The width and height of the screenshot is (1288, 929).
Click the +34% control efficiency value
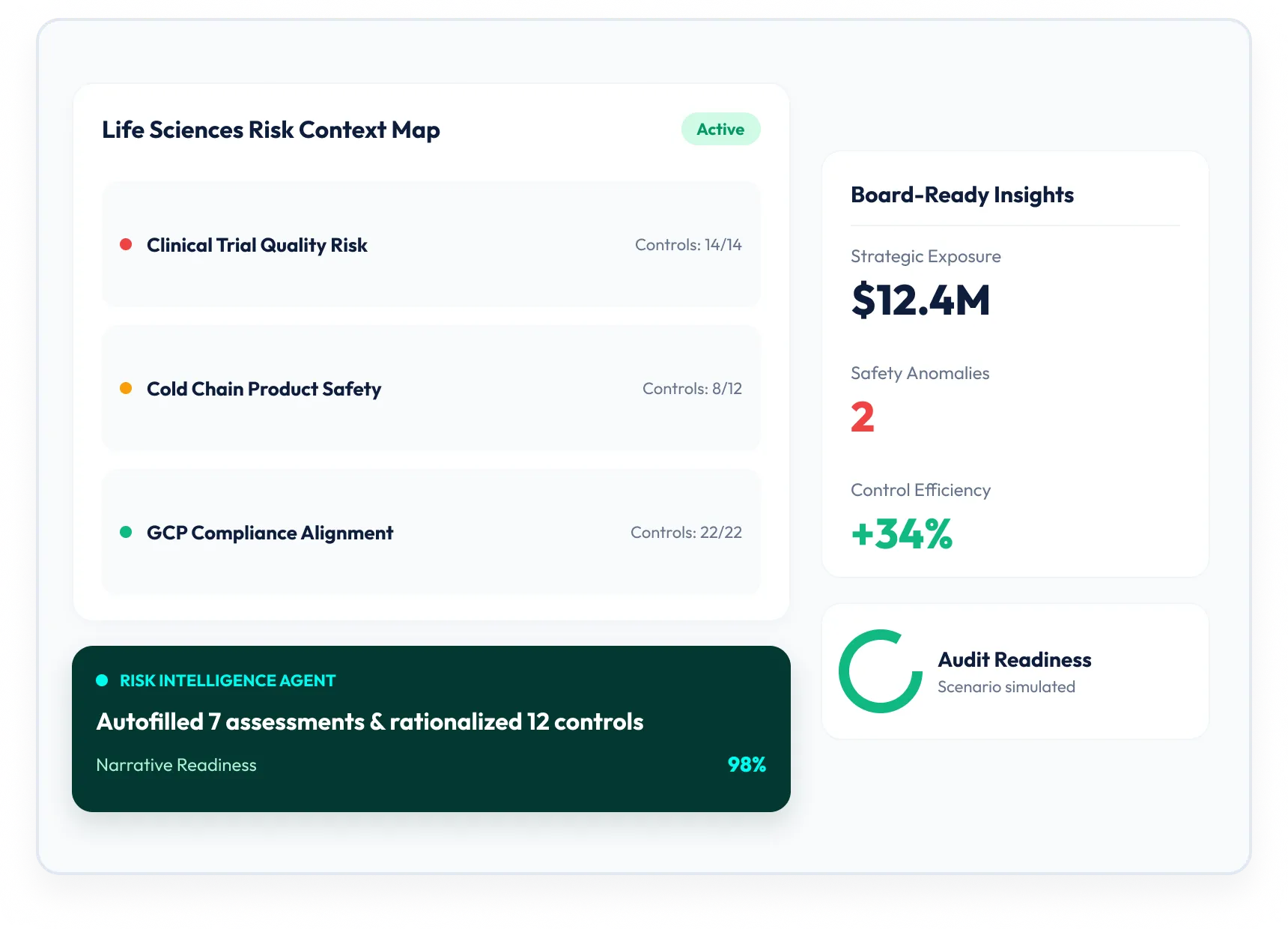click(902, 534)
